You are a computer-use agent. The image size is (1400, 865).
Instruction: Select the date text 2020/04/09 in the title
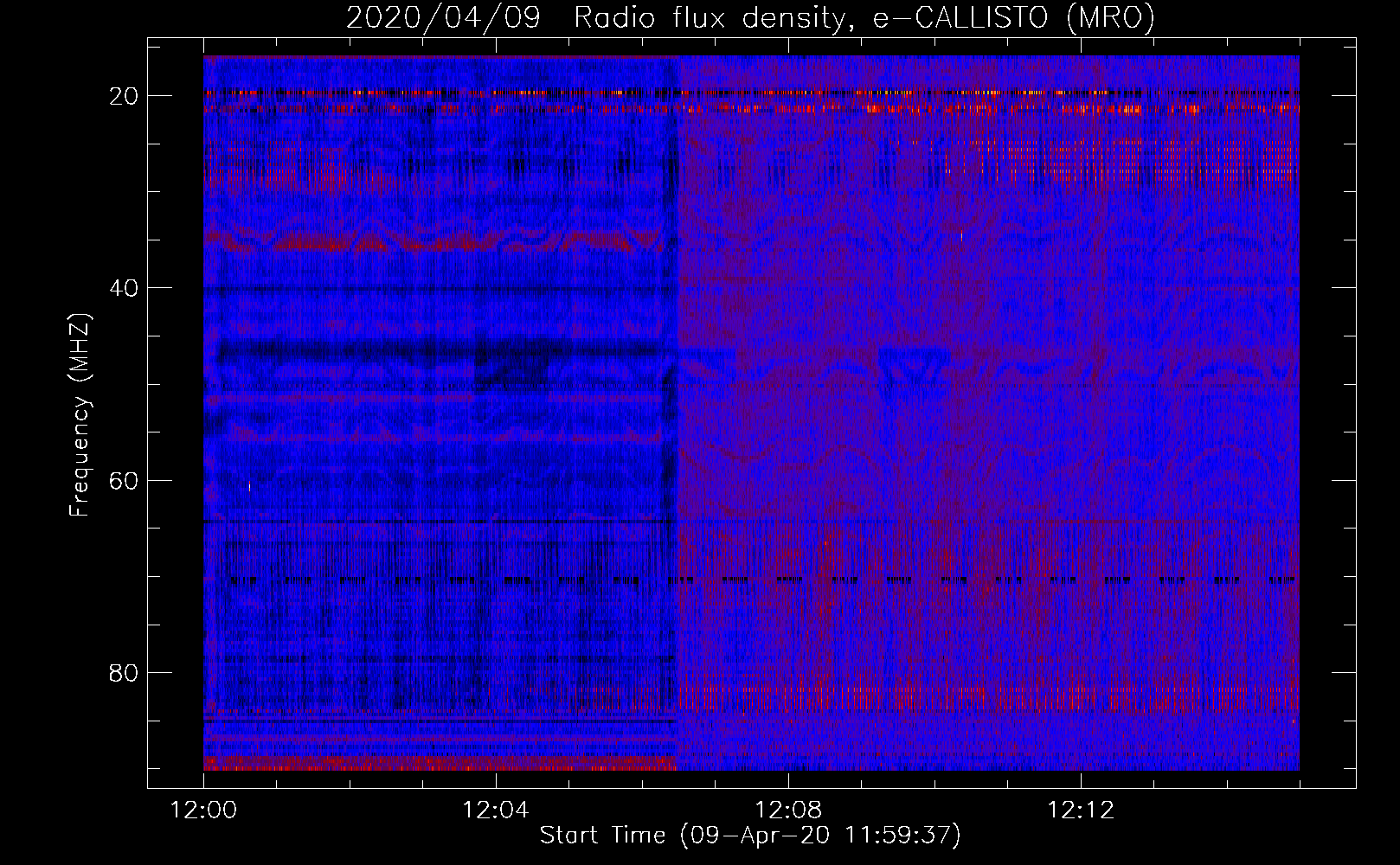443,17
